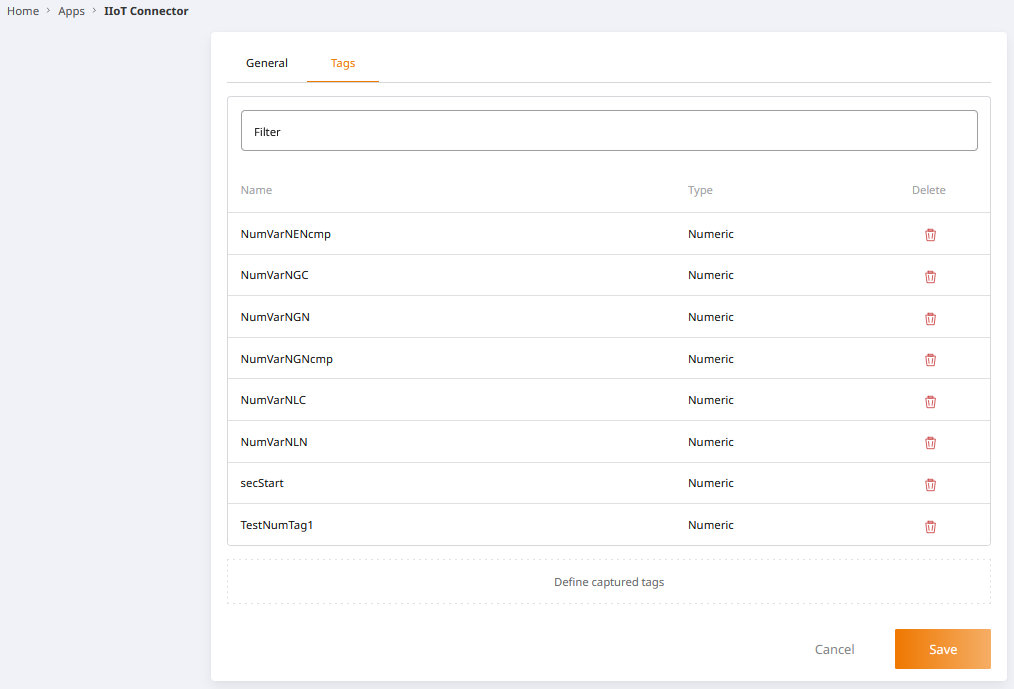
Task: Delete the NumVarNGNcmp tag
Action: [930, 360]
